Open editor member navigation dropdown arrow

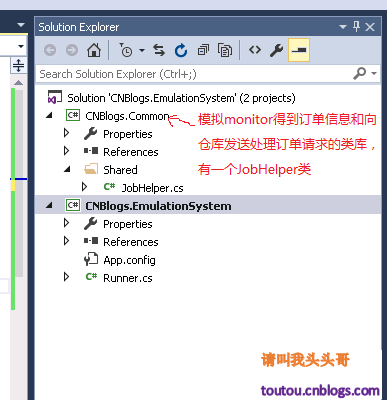[21, 46]
